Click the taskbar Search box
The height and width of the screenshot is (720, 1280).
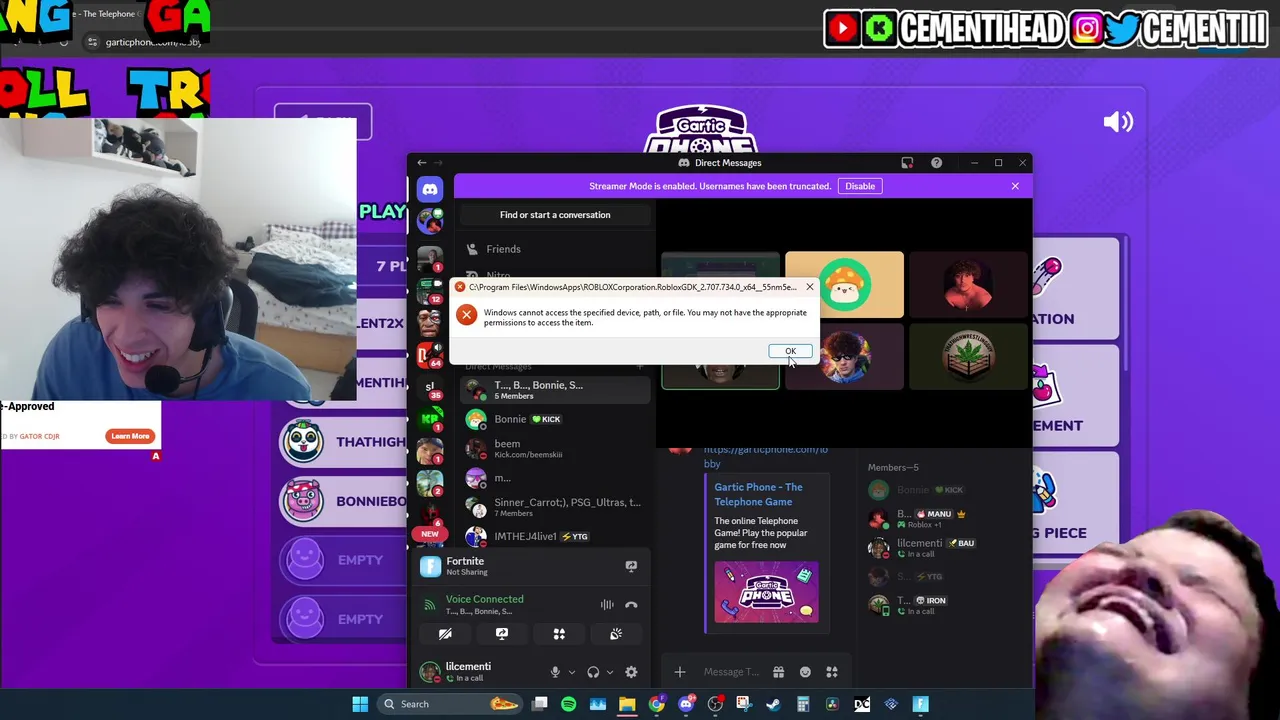(450, 704)
